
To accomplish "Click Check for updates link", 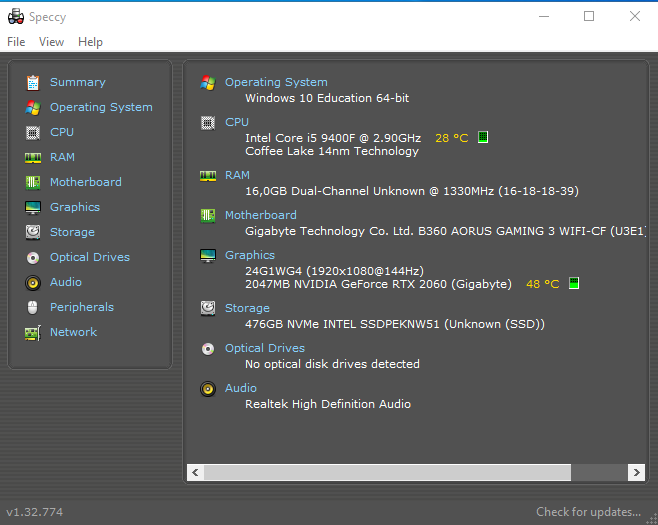I will (588, 512).
